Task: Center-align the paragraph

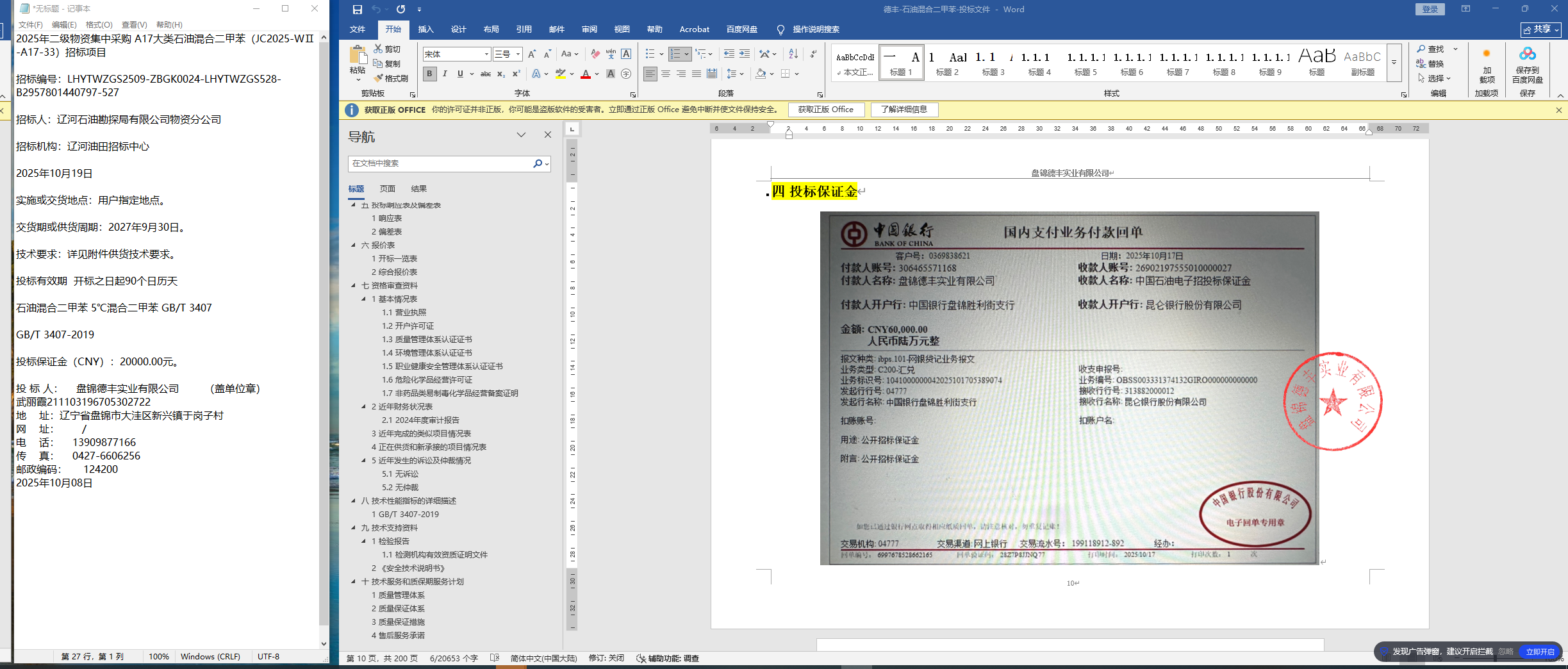Action: pos(666,74)
